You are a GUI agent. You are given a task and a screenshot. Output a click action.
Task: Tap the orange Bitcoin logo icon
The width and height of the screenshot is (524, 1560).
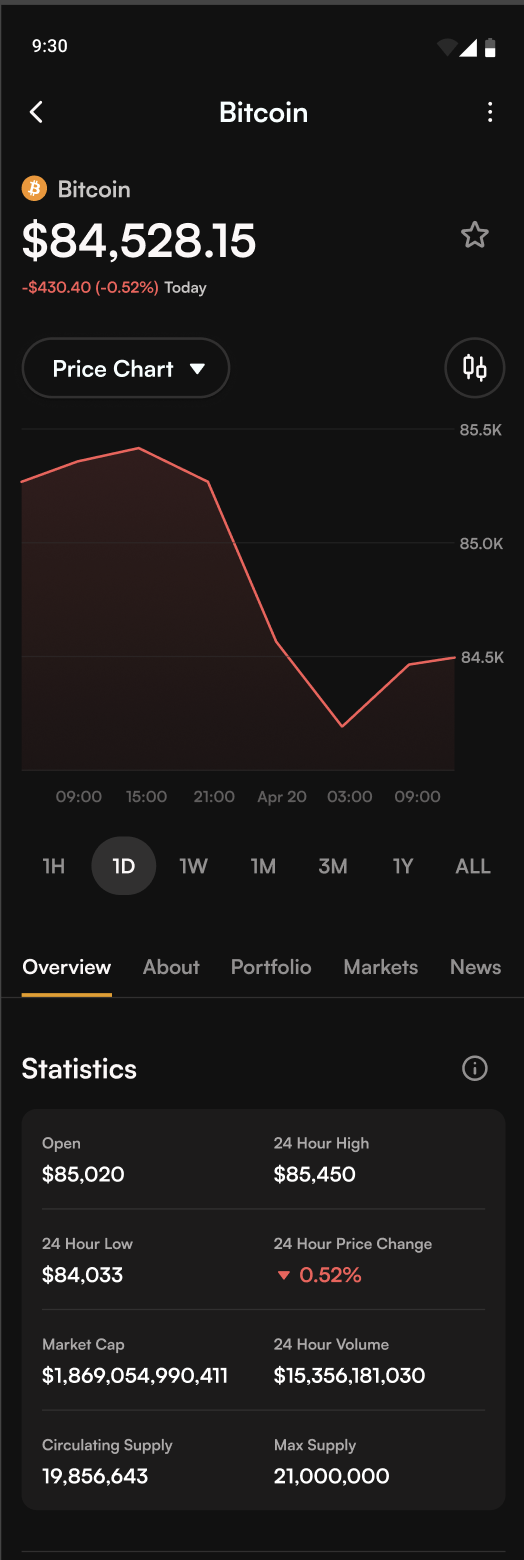tap(34, 189)
